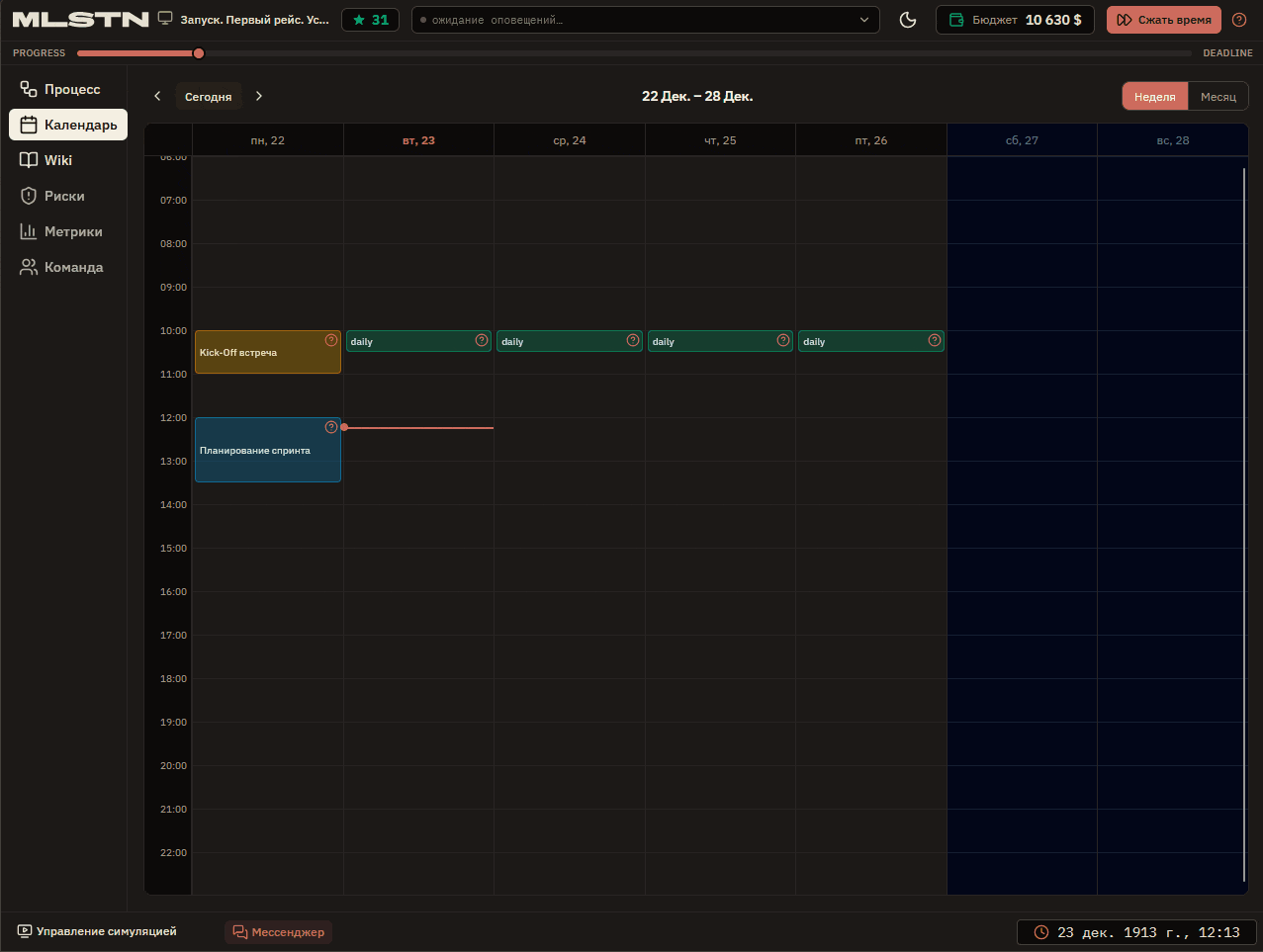
Task: Toggle dark mode moon icon
Action: pyautogui.click(x=908, y=20)
